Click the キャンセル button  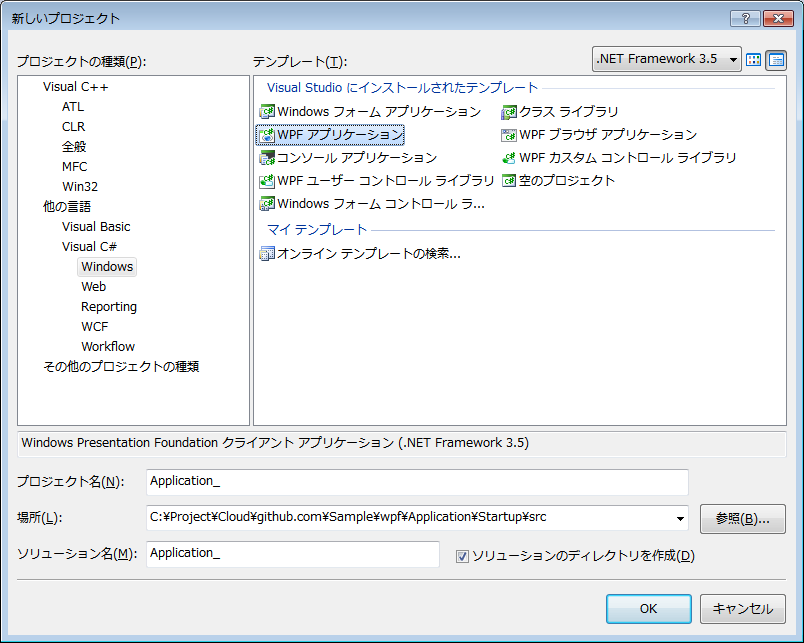pyautogui.click(x=742, y=609)
